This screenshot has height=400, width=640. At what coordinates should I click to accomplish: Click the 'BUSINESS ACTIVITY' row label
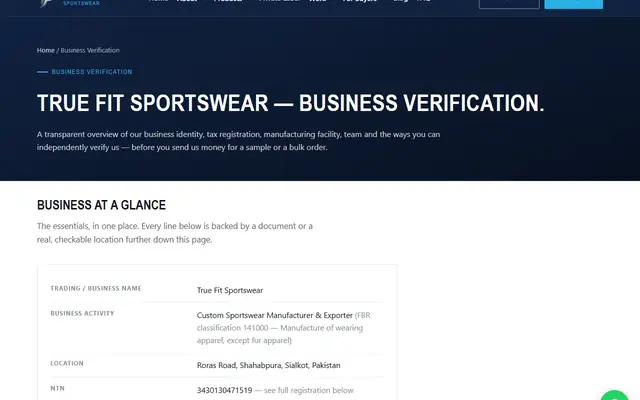pyautogui.click(x=82, y=313)
